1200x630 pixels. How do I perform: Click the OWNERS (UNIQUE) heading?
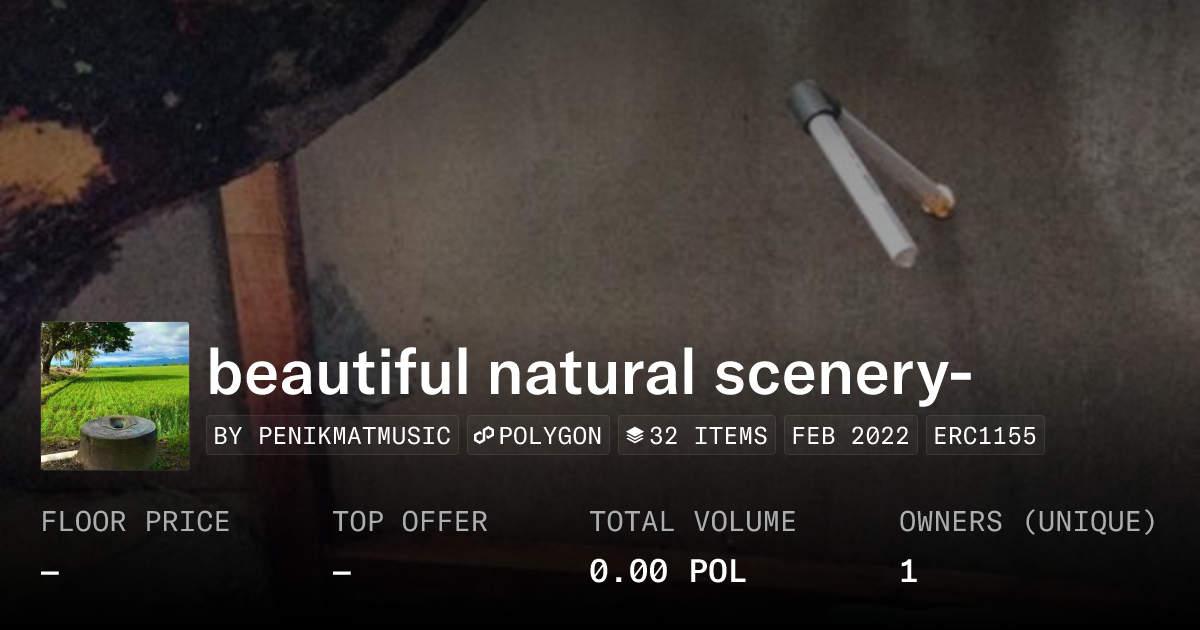[1028, 522]
